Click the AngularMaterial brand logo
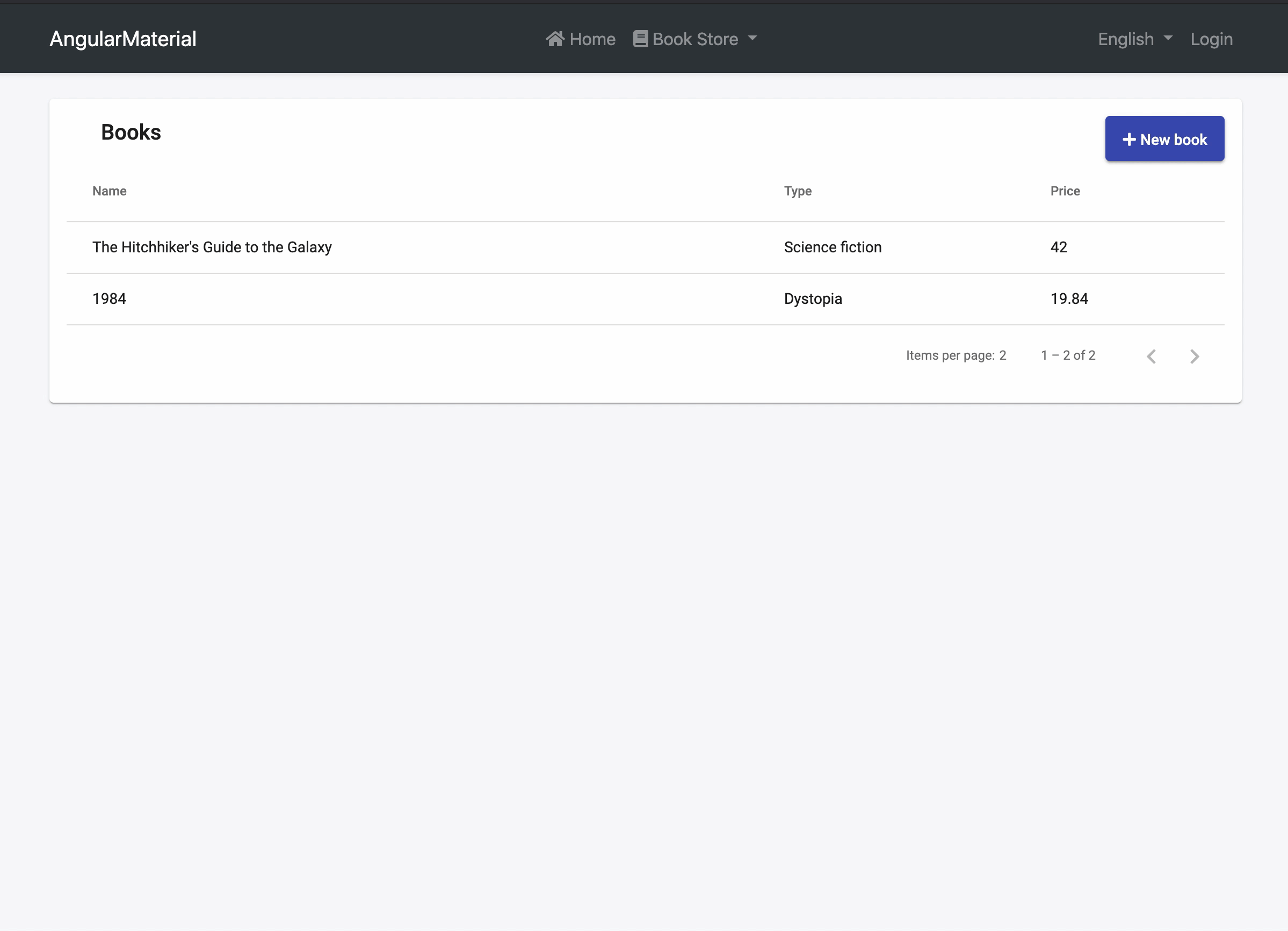Viewport: 1288px width, 931px height. [122, 39]
